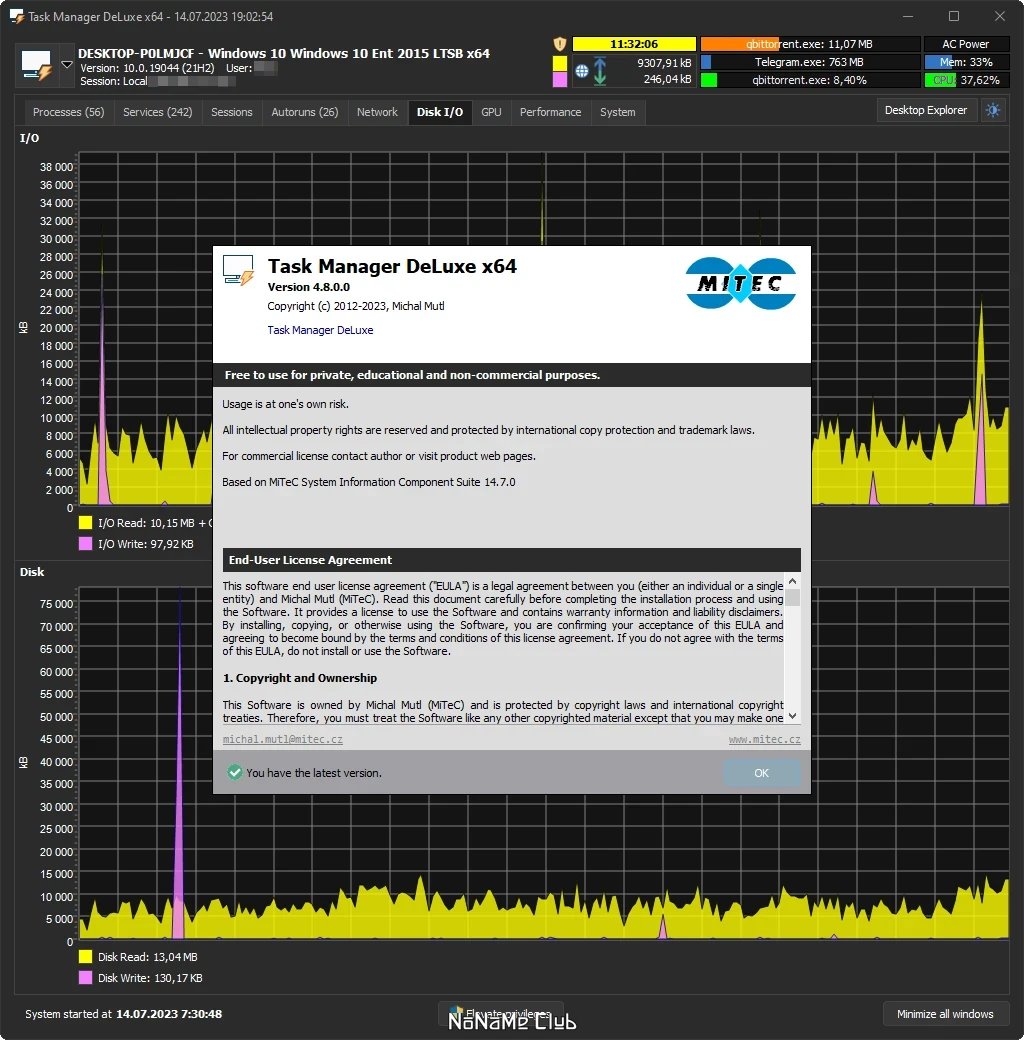Click Minimize all windows button
Screen dimensions: 1024x1040
pos(945,1013)
